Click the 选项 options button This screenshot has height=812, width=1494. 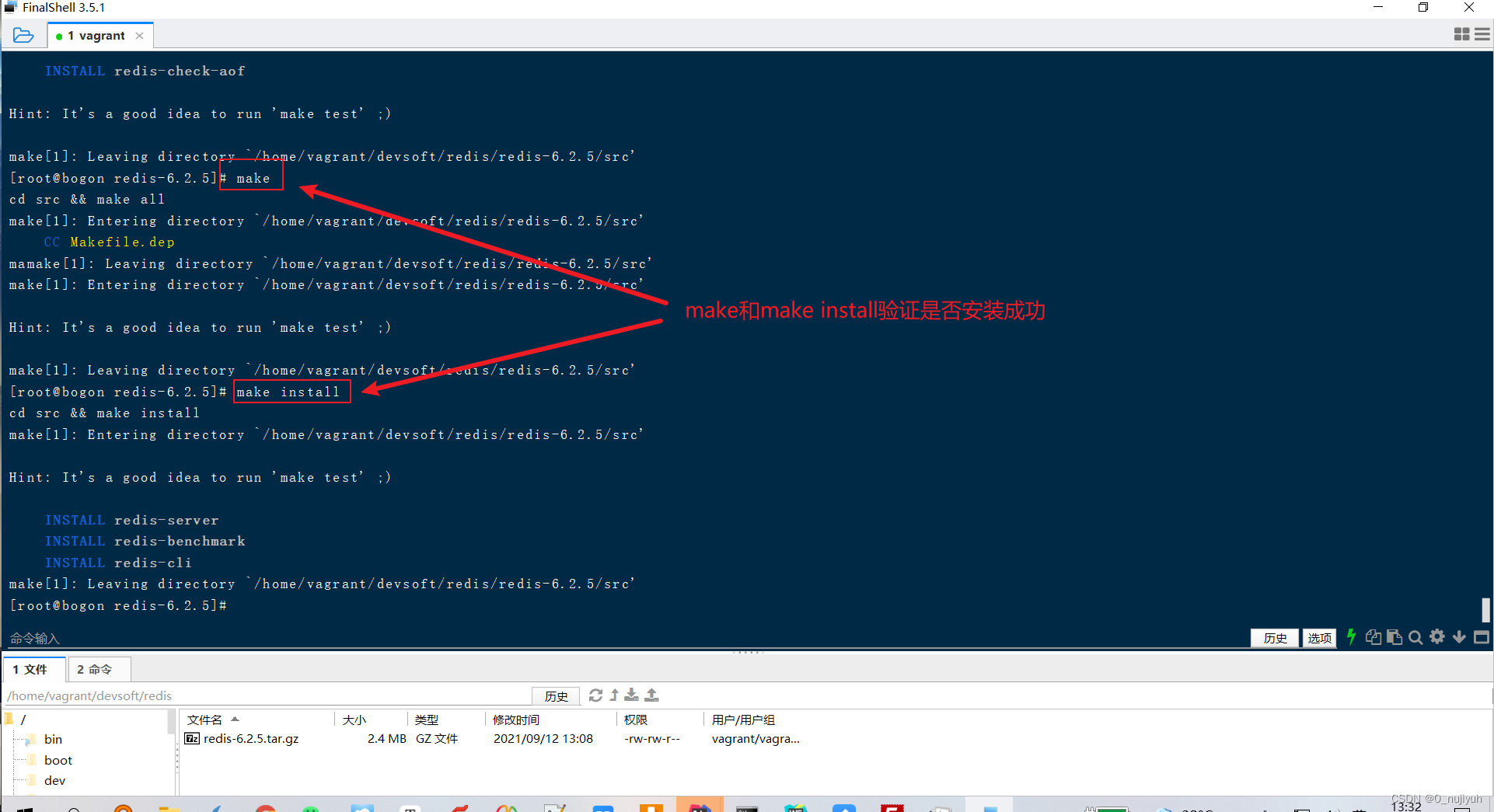[1319, 638]
